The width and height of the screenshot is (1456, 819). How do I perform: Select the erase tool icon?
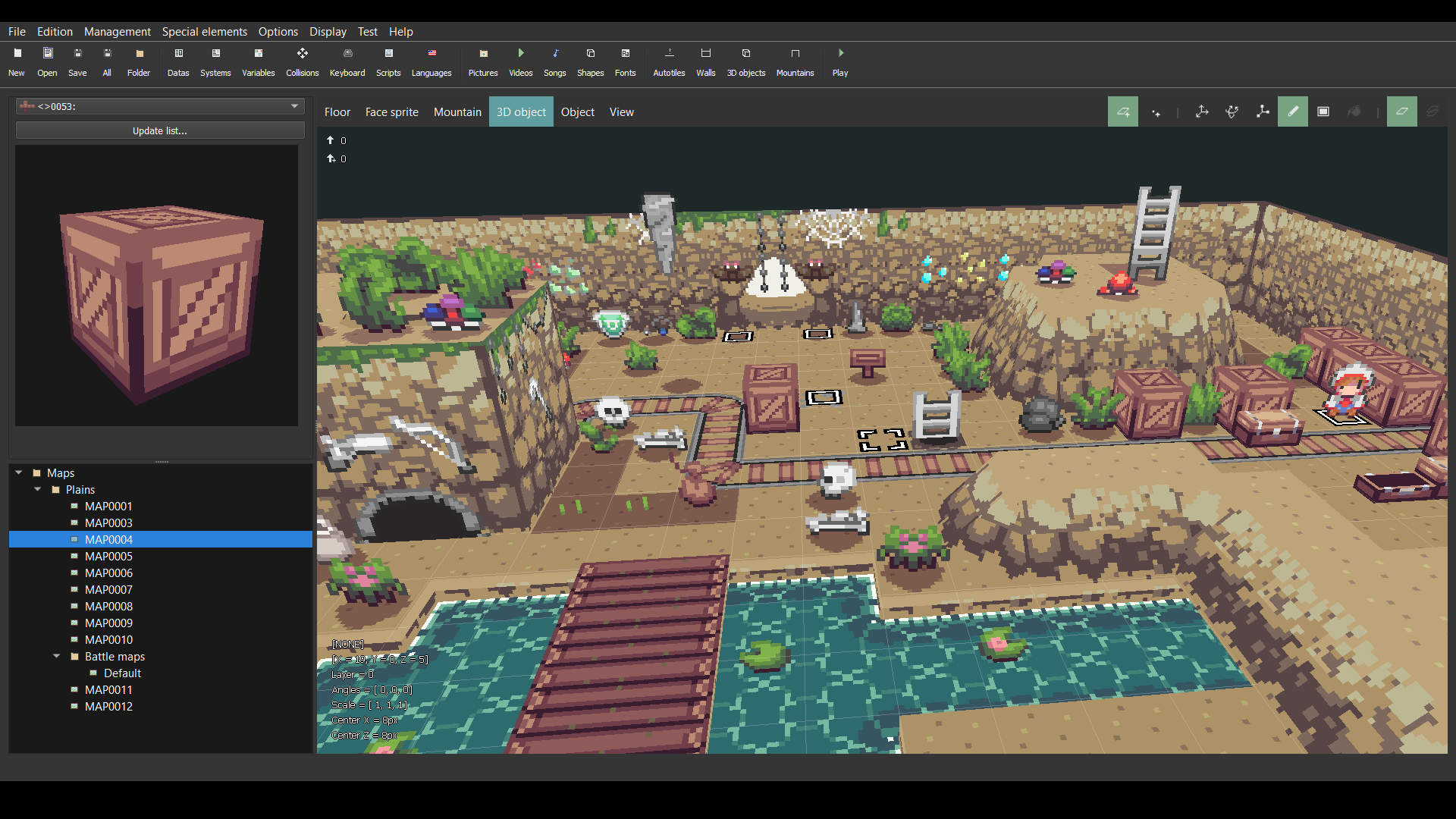1402,111
